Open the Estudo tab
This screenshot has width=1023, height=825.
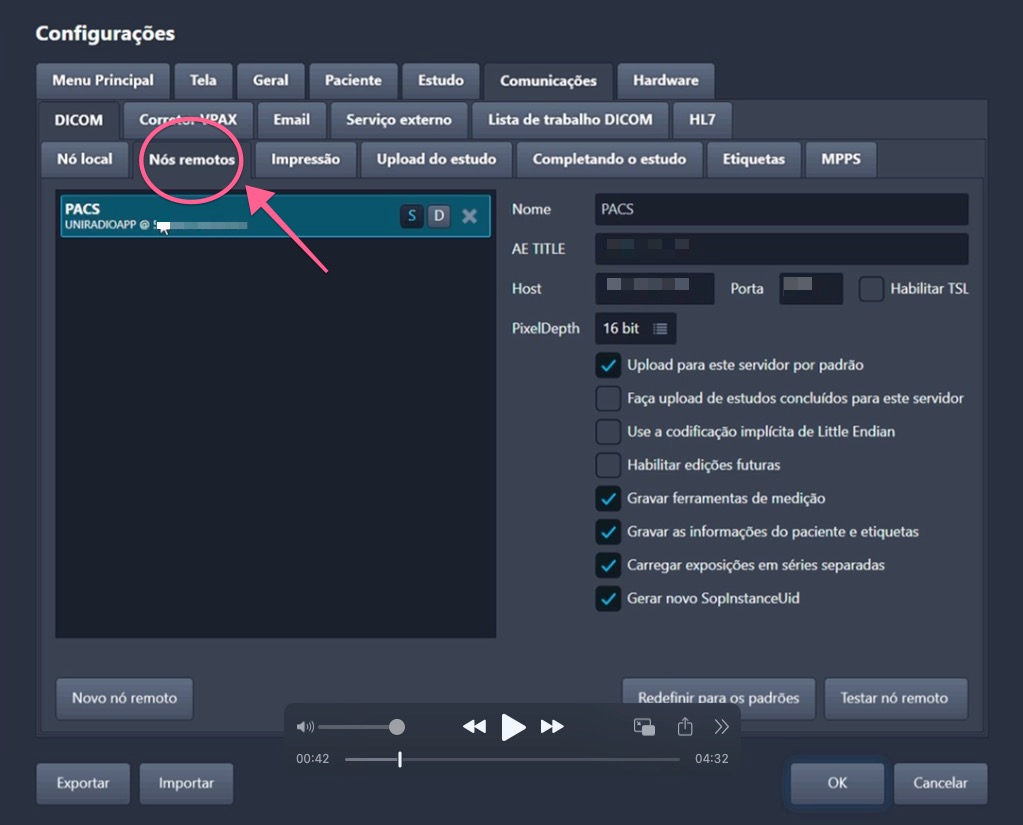click(441, 81)
